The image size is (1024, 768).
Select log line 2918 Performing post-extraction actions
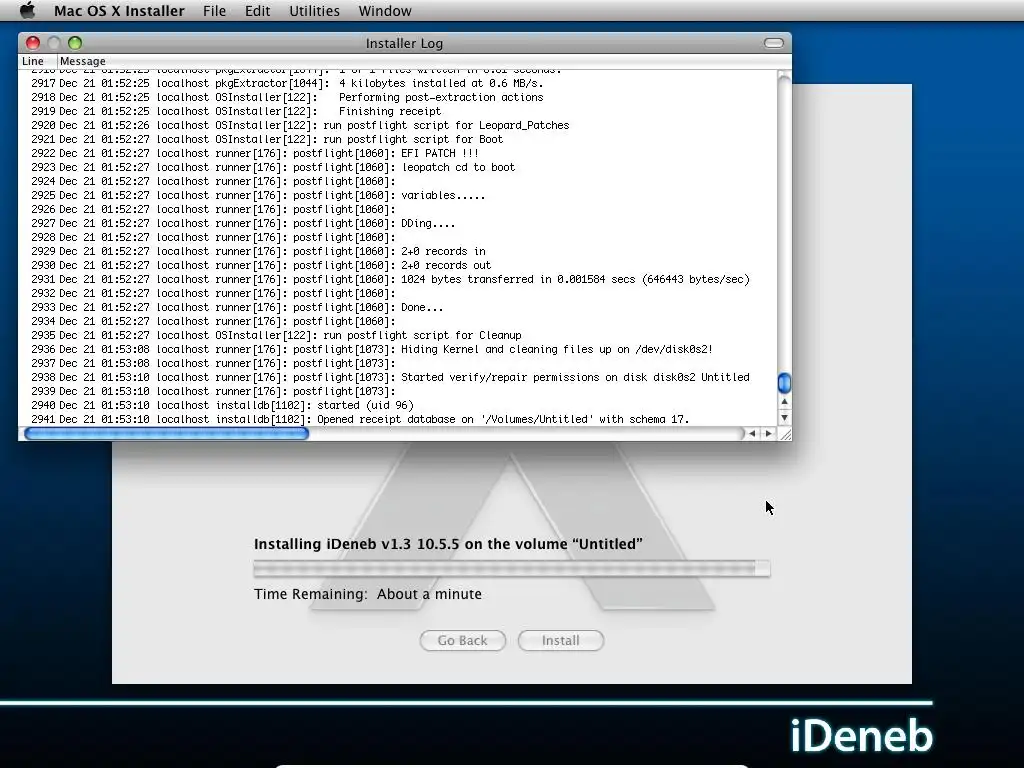[398, 97]
